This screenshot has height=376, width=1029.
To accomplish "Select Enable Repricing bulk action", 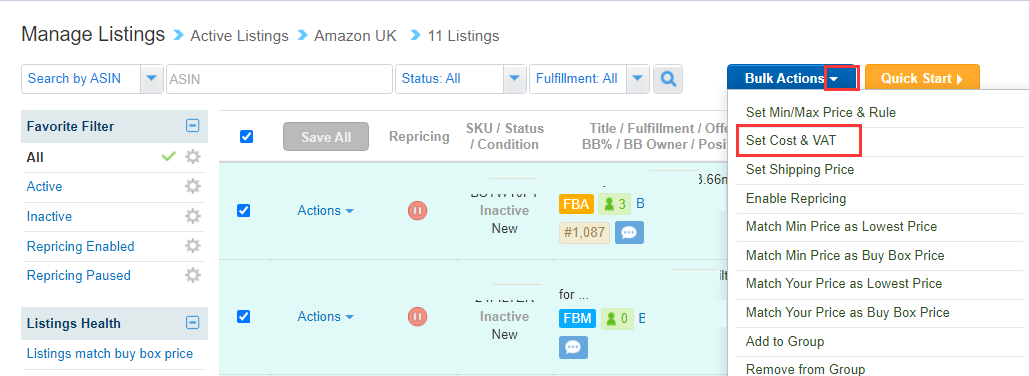I will (x=795, y=198).
